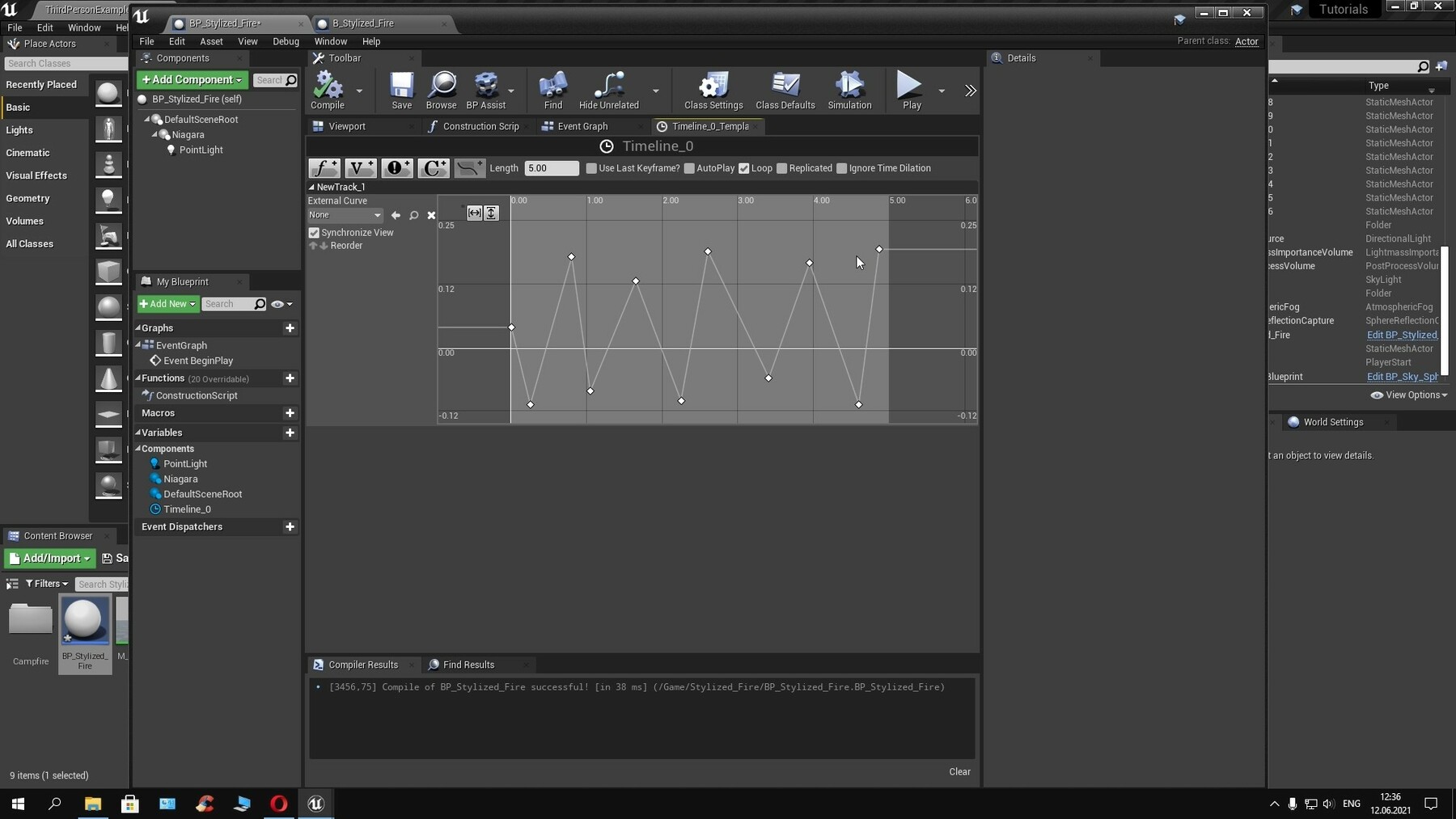Viewport: 1456px width, 819px height.
Task: Open the Asset menu
Action: click(211, 41)
